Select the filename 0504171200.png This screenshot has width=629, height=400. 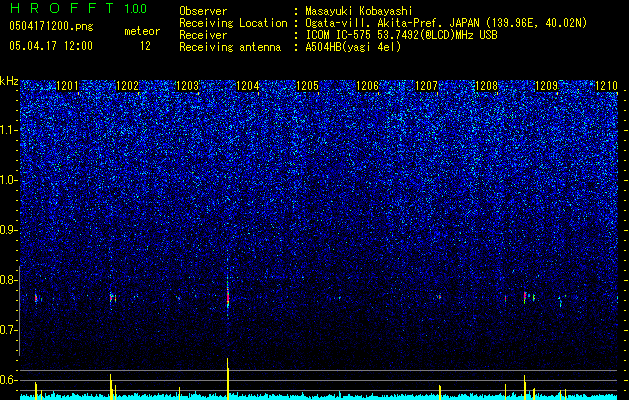[51, 26]
